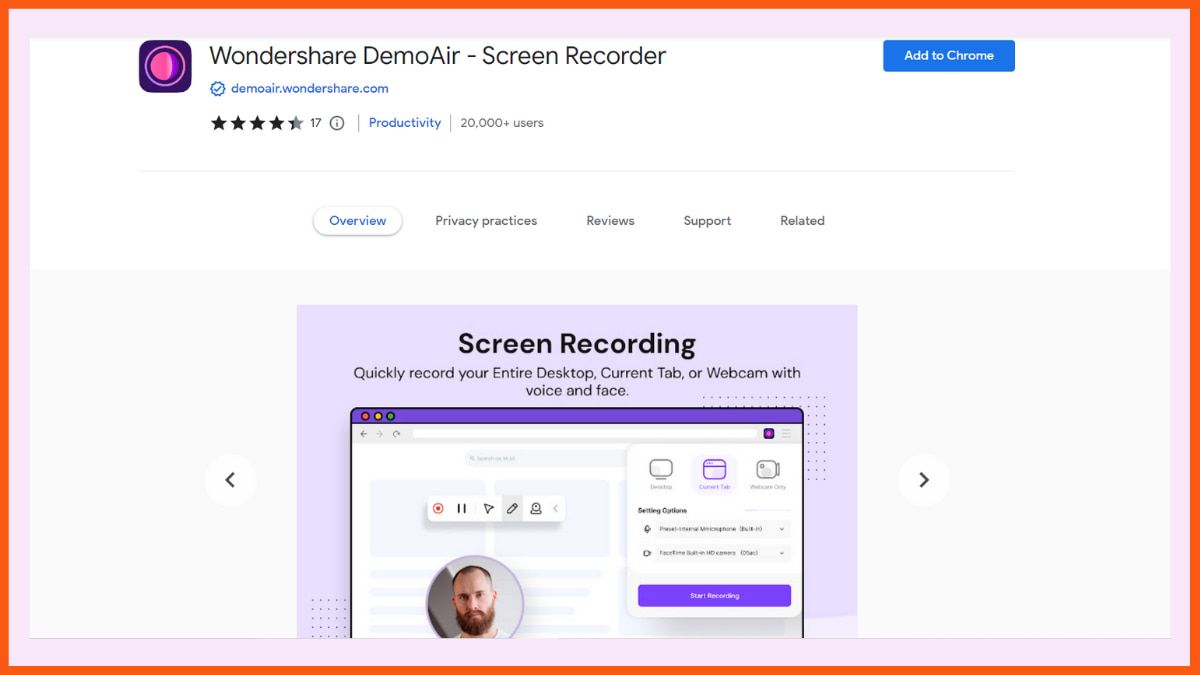Click the Add to Chrome button
Screen dimensions: 1200x675
pos(948,56)
